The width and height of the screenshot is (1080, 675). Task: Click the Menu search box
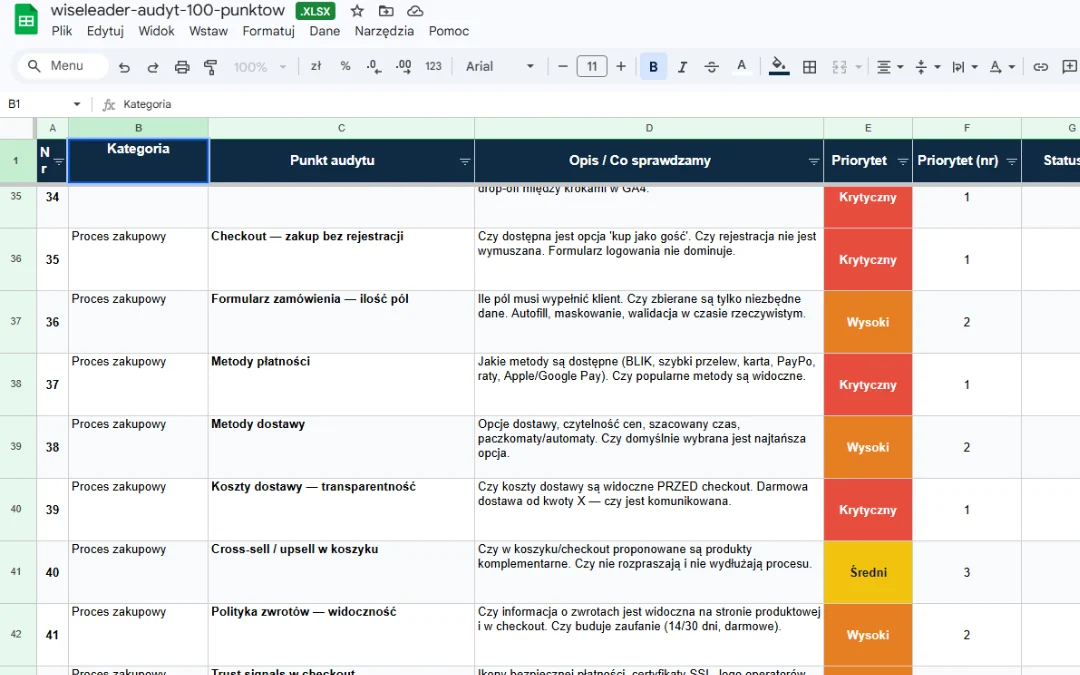(63, 66)
